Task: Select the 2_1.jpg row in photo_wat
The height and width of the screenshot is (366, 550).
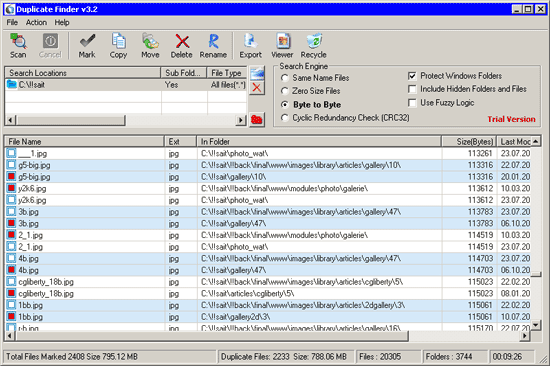Action: [x=267, y=247]
